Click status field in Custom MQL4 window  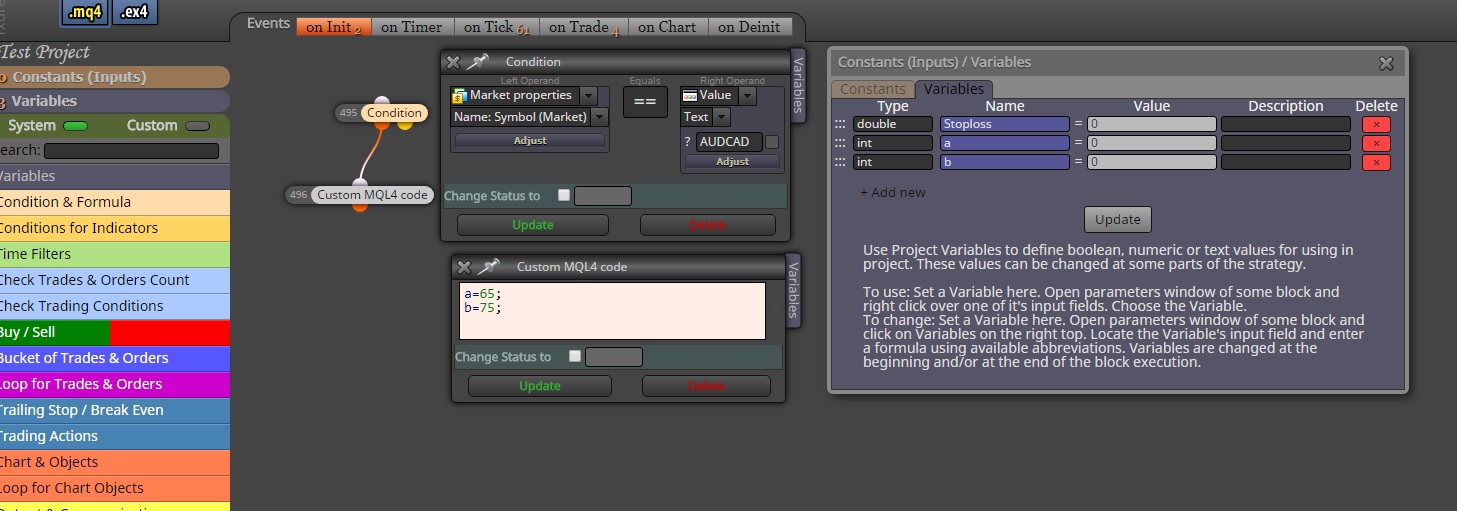[x=614, y=357]
